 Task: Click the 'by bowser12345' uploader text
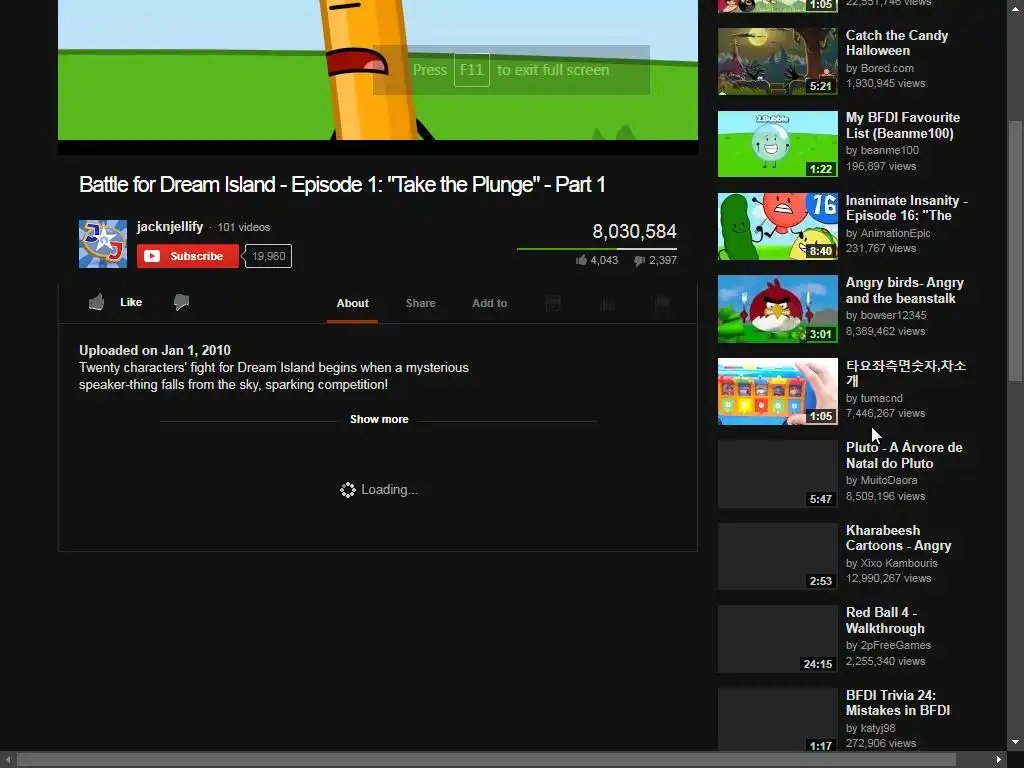click(886, 315)
